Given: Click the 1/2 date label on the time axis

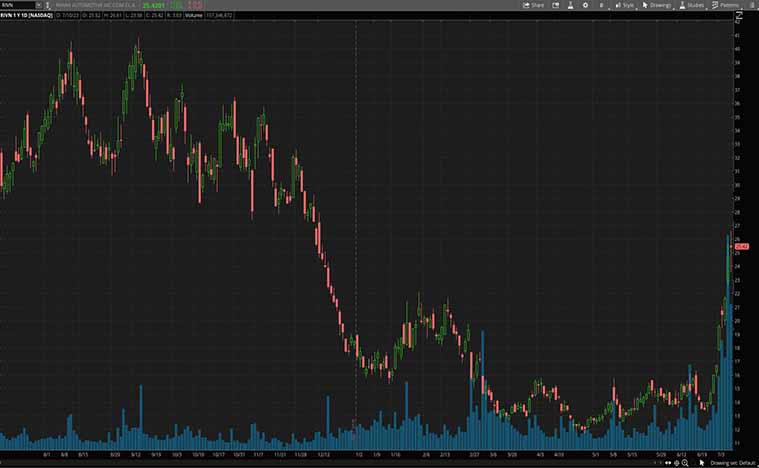Looking at the screenshot, I should pyautogui.click(x=359, y=455).
